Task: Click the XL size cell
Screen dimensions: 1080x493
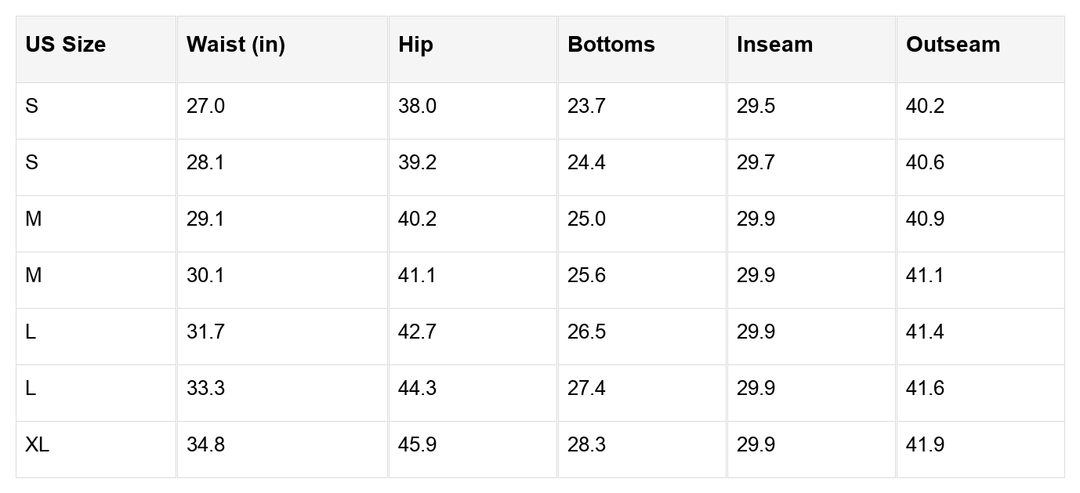Action: tap(37, 445)
